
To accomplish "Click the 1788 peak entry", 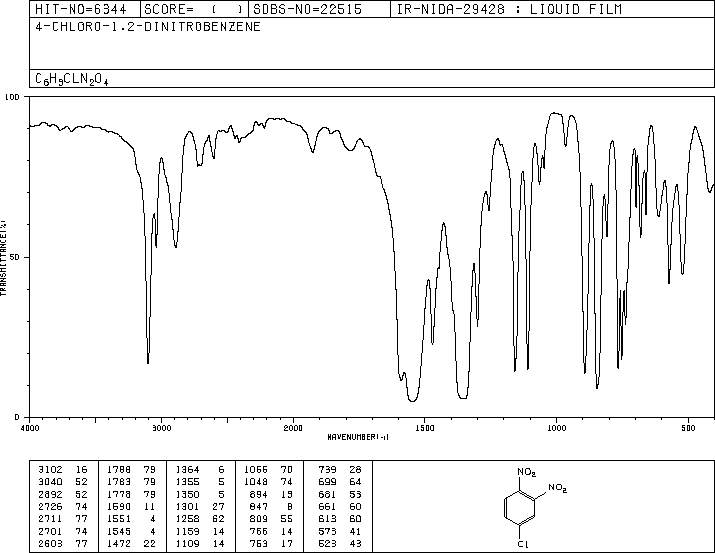I will (131, 469).
